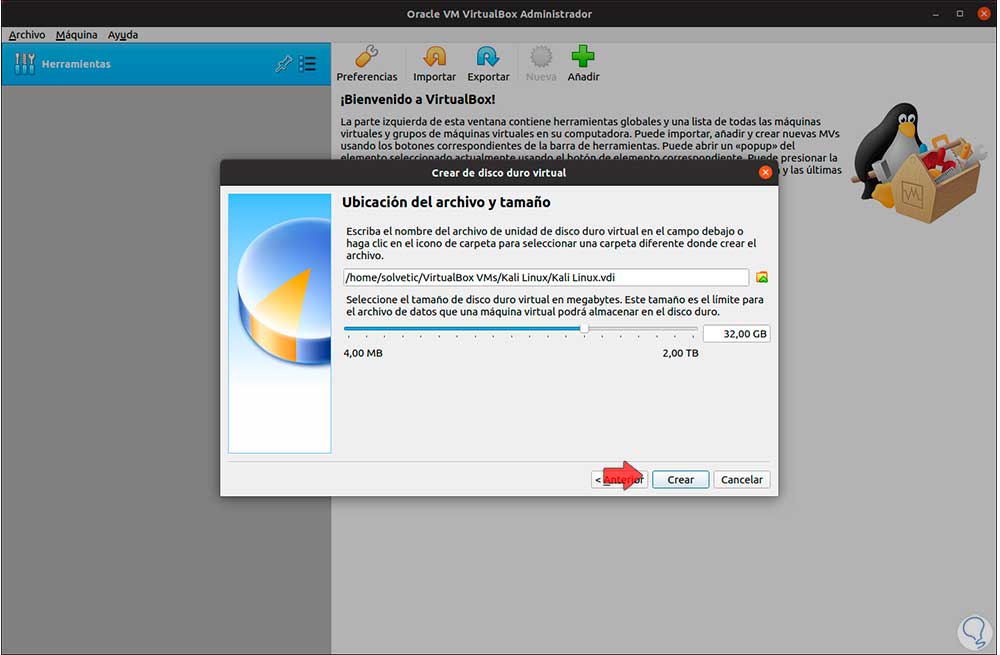Image resolution: width=1000 pixels, height=655 pixels.
Task: Click the pin icon in Herramientas row
Action: pos(284,64)
